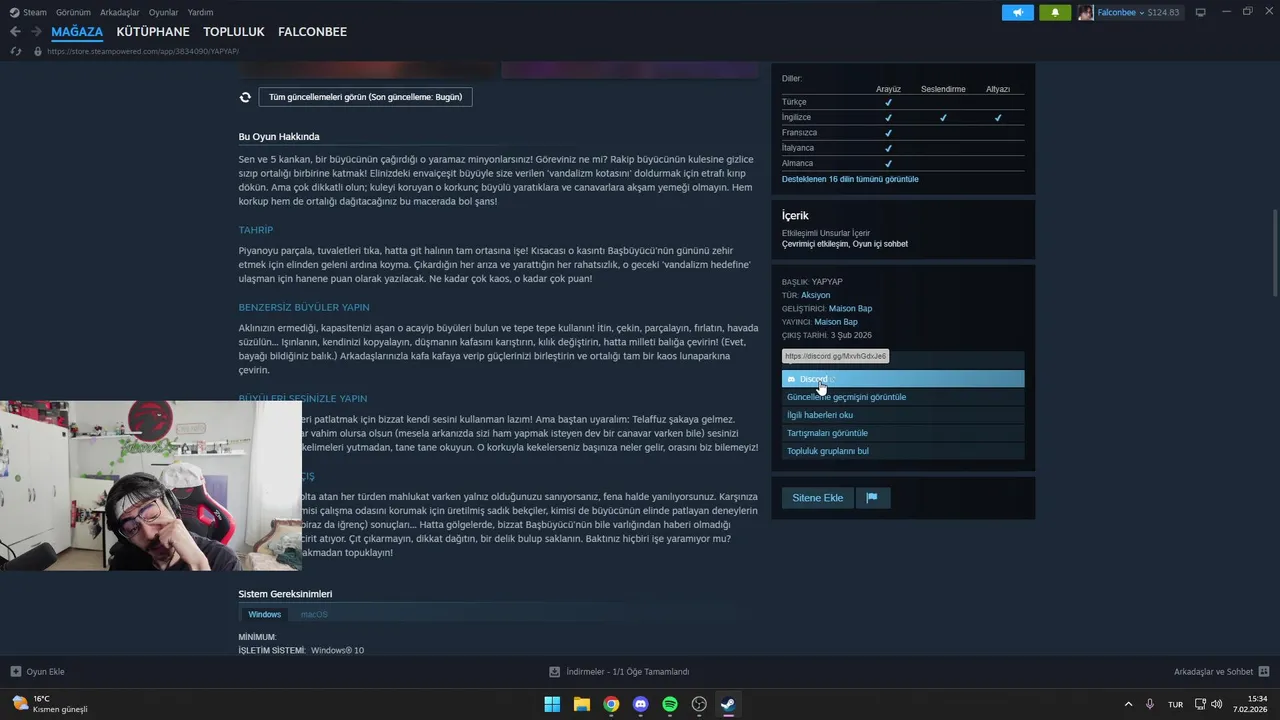
Task: Open friends chat icon at bottom right
Action: pos(1264,671)
